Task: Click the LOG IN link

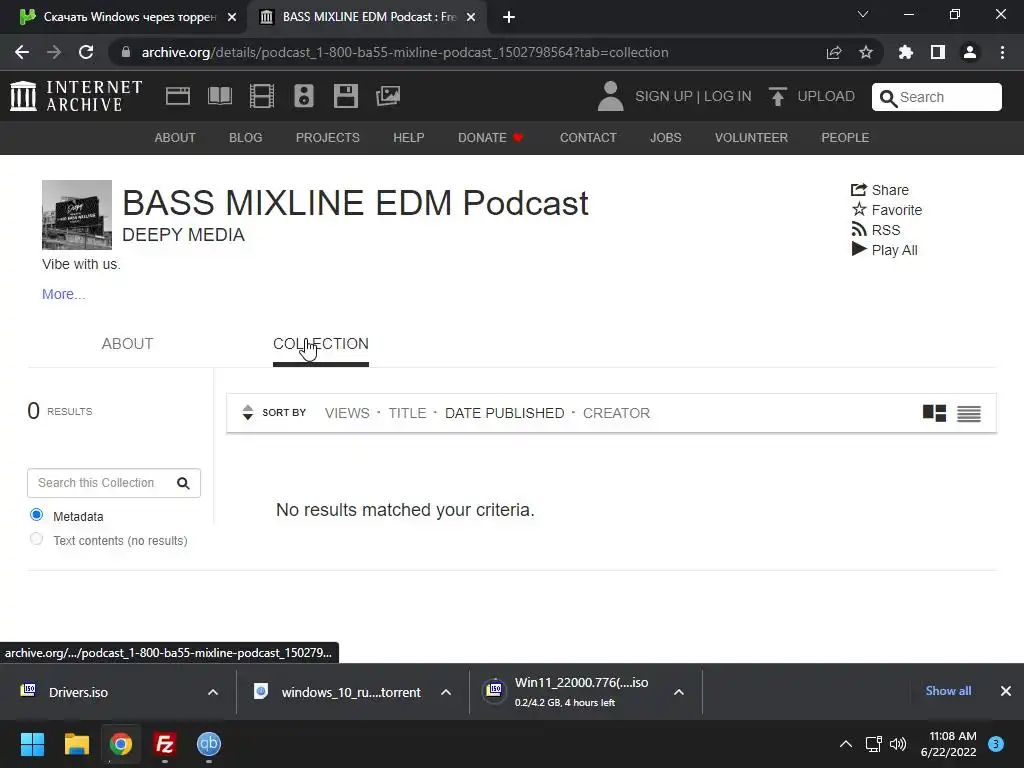Action: tap(728, 97)
